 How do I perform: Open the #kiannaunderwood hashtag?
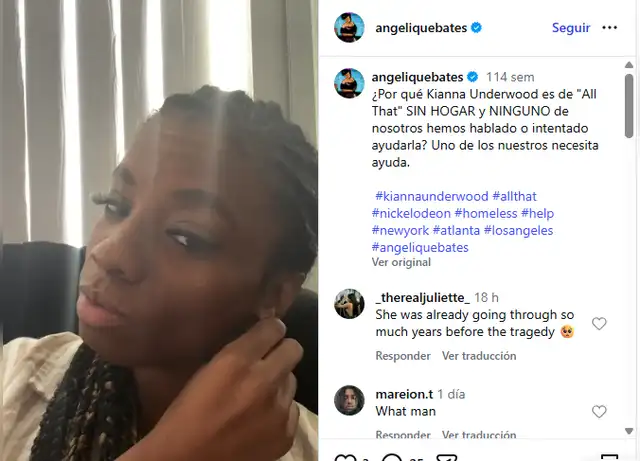431,196
